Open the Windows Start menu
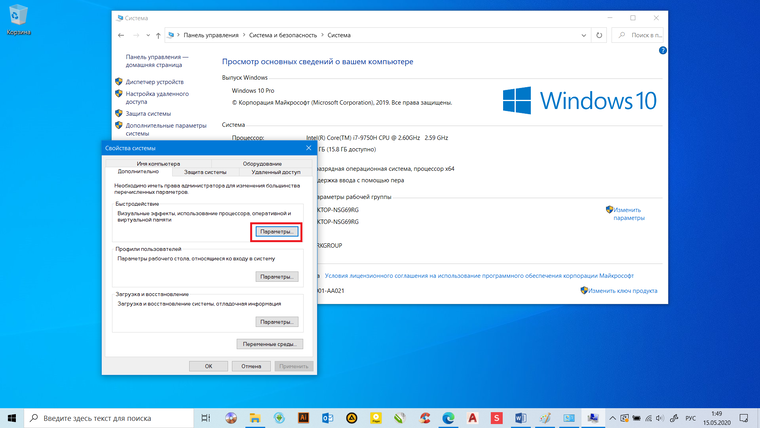760x428 pixels. pos(12,418)
